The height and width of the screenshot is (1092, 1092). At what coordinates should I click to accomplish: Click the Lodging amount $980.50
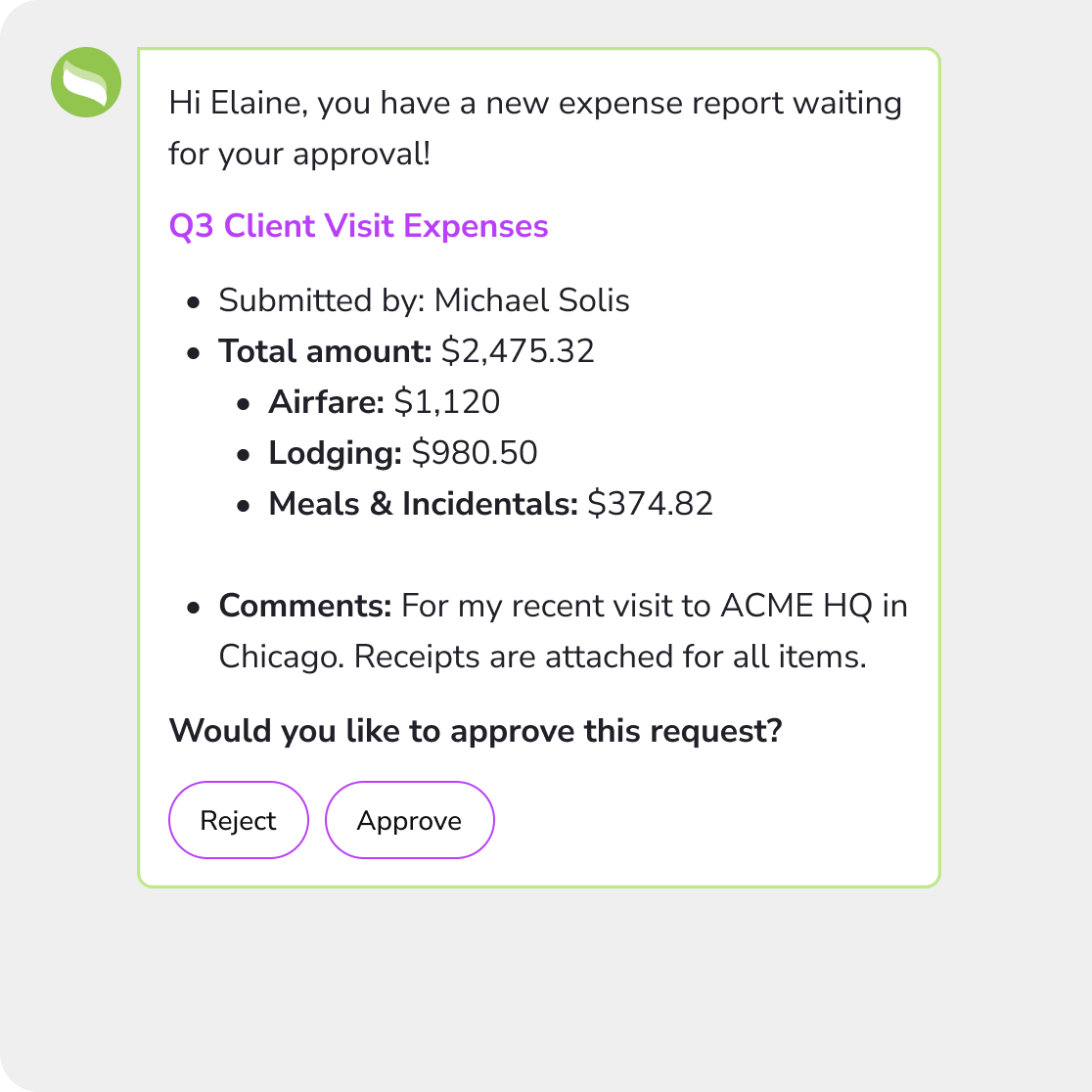[x=475, y=453]
